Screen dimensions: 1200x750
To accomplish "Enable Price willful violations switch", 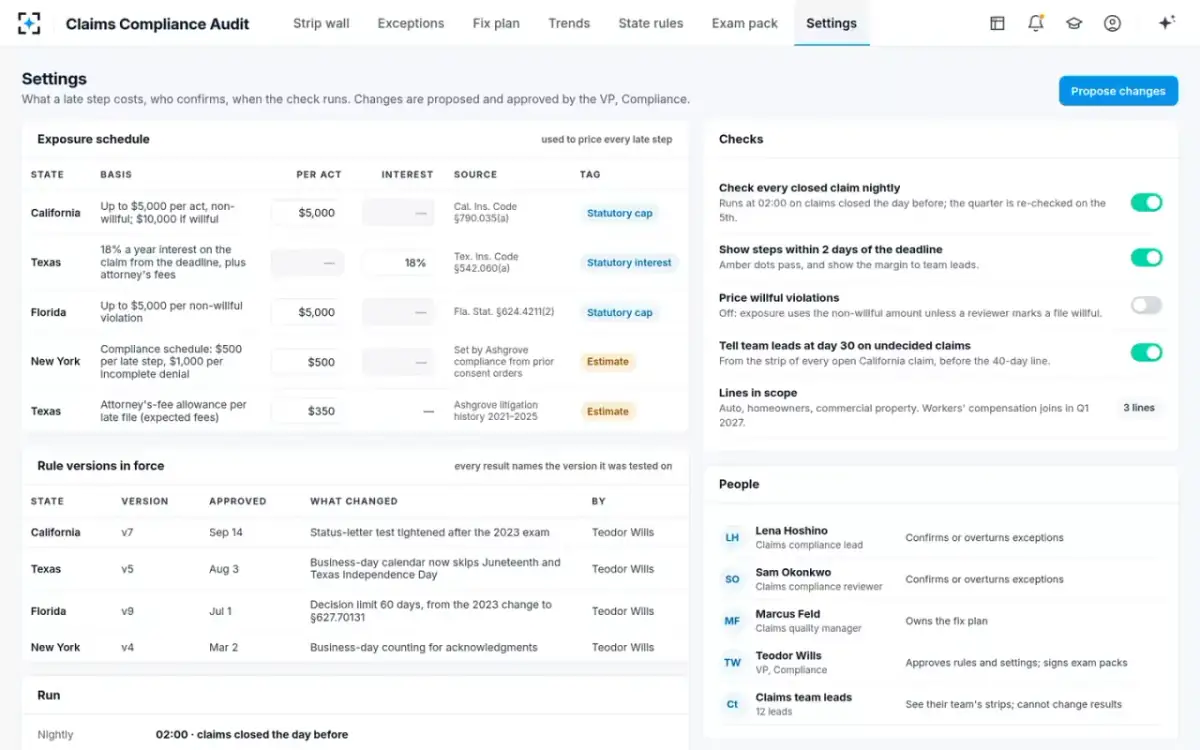I will (1146, 305).
